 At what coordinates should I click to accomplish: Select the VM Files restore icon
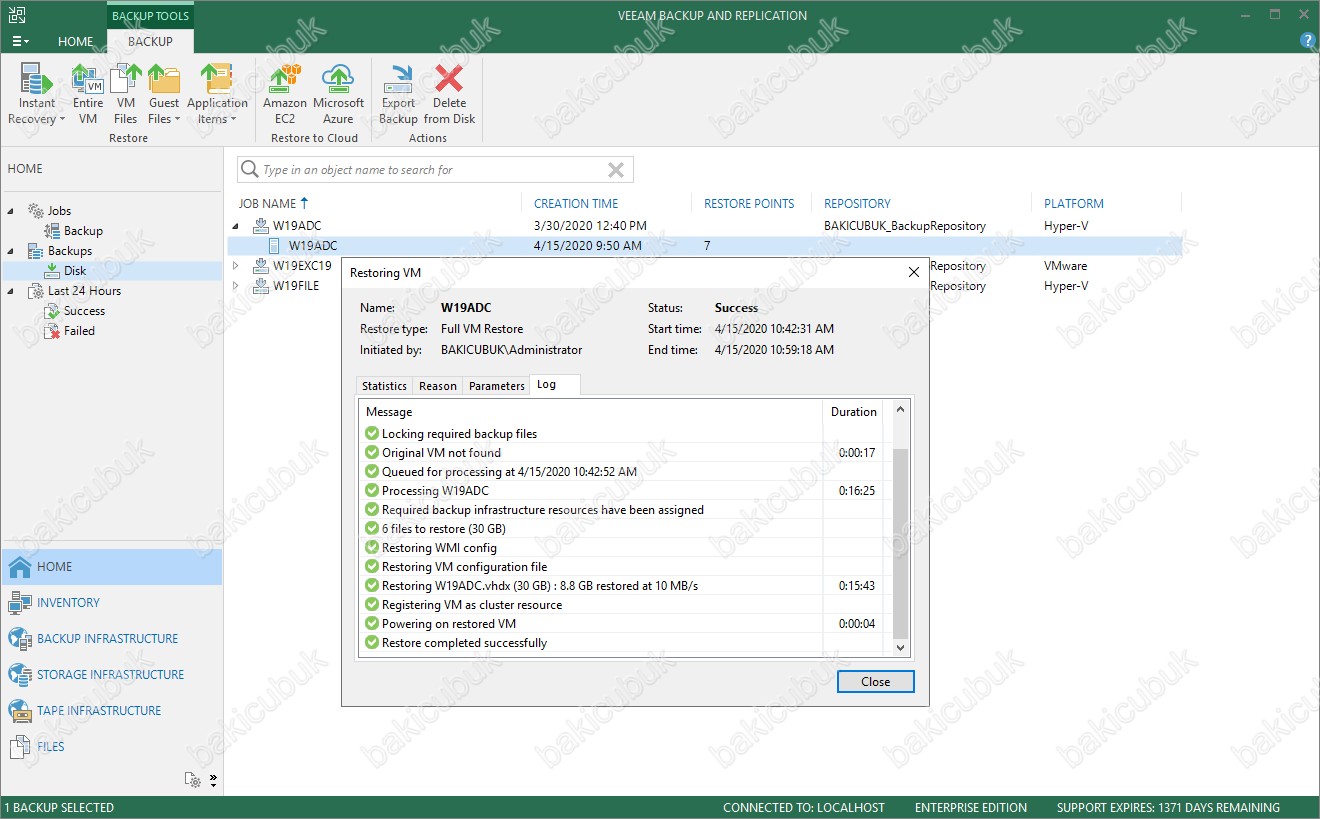coord(125,94)
